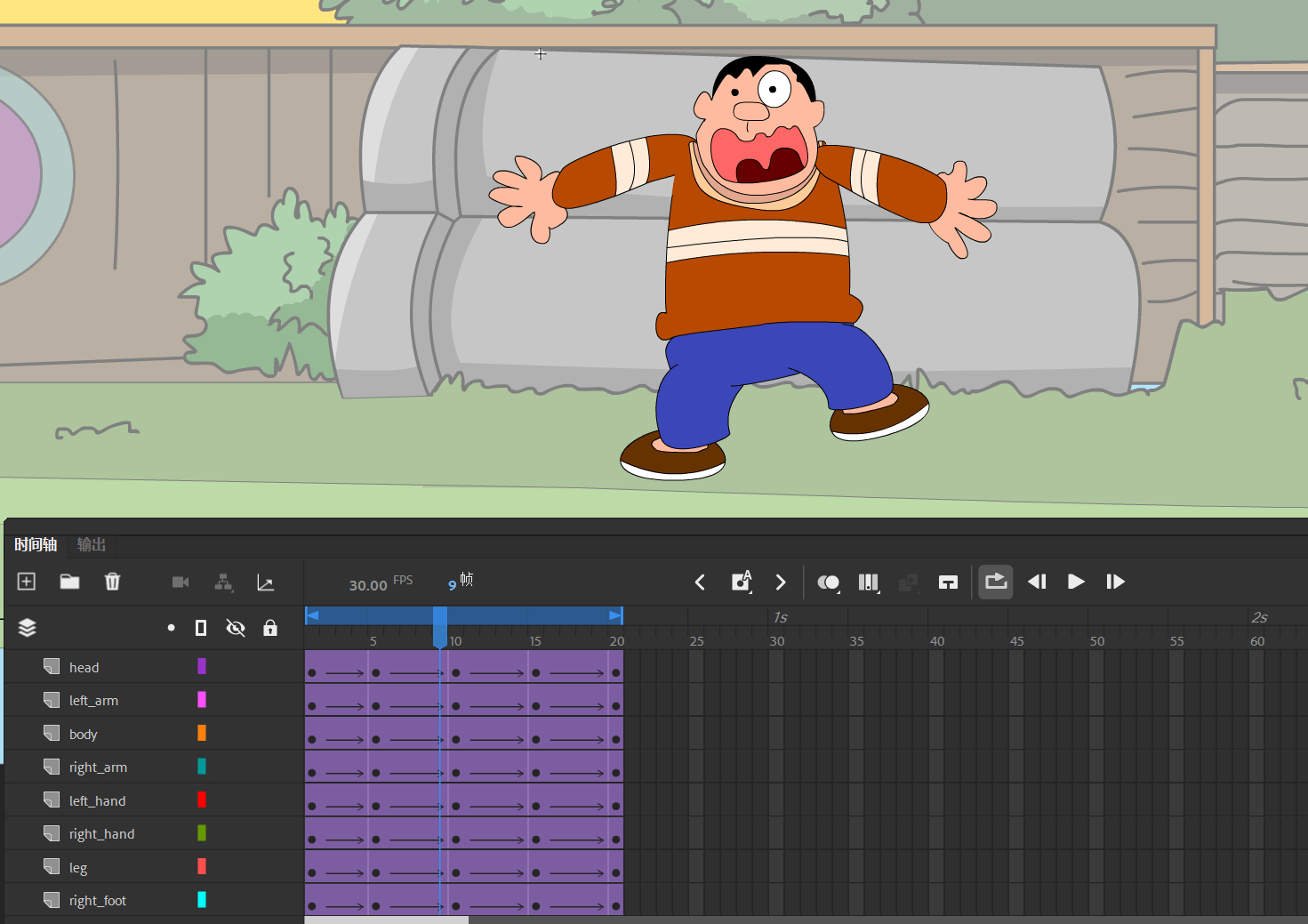
Task: Click the 30.00 FPS value
Action: 368,585
